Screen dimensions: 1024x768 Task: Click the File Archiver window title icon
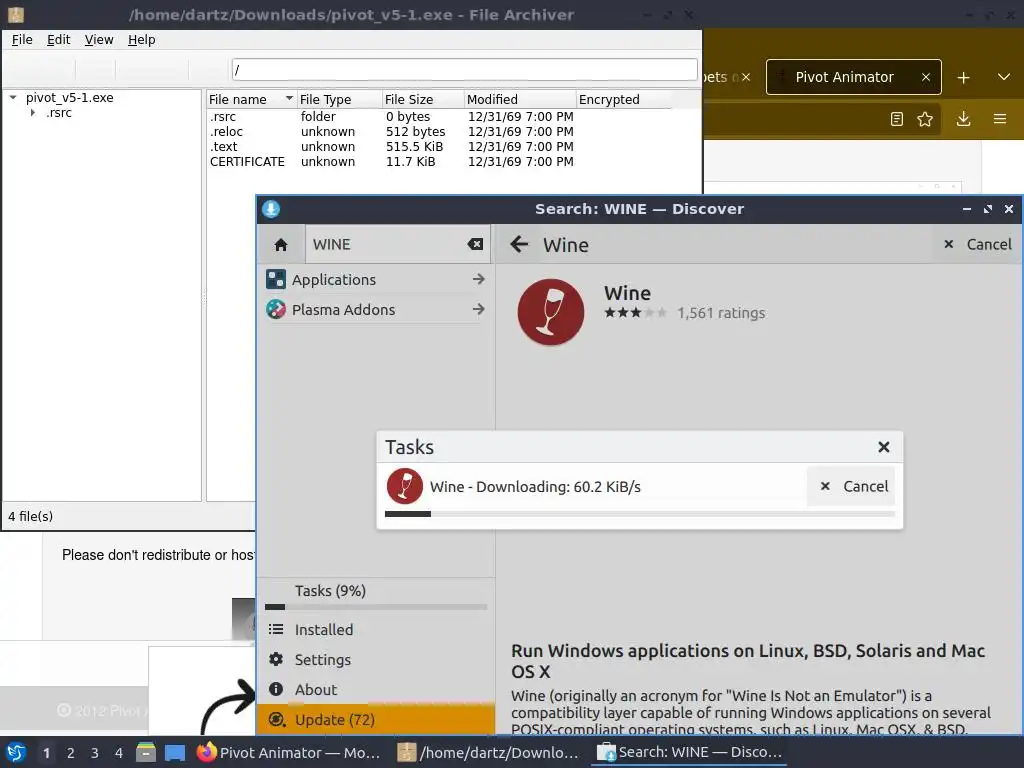point(16,14)
